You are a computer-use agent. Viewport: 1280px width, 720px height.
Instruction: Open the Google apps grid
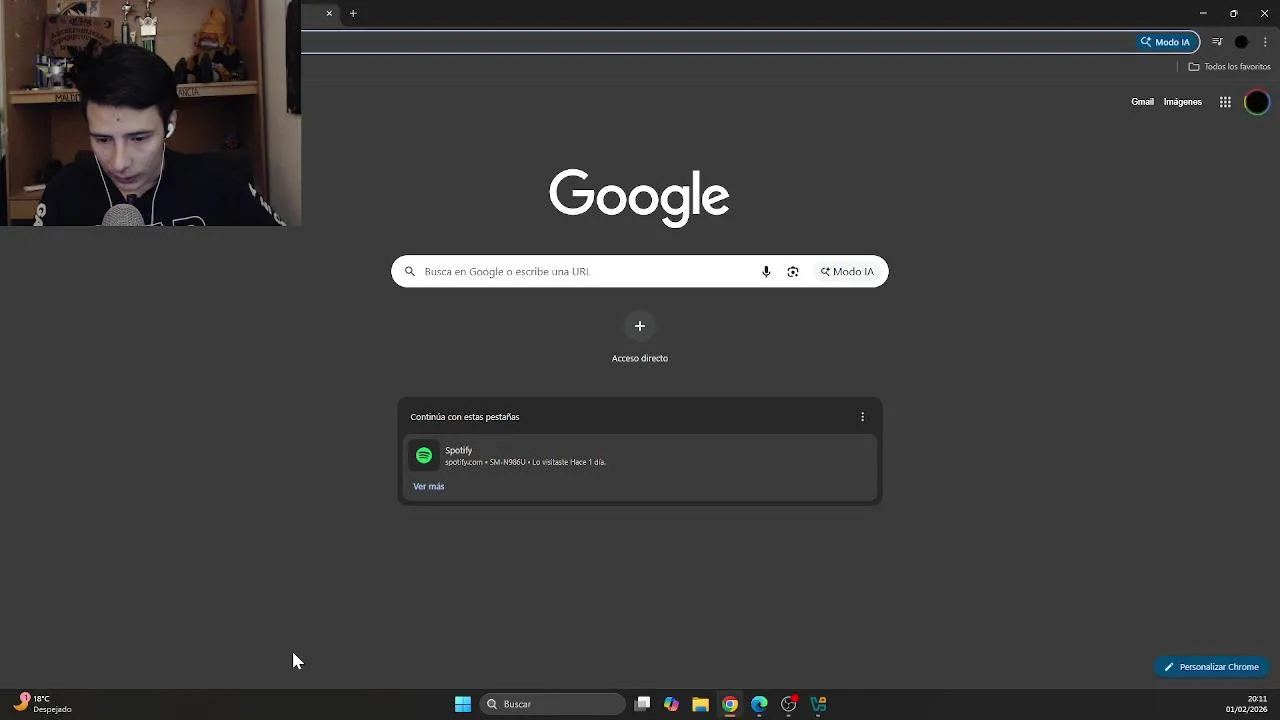pyautogui.click(x=1225, y=102)
